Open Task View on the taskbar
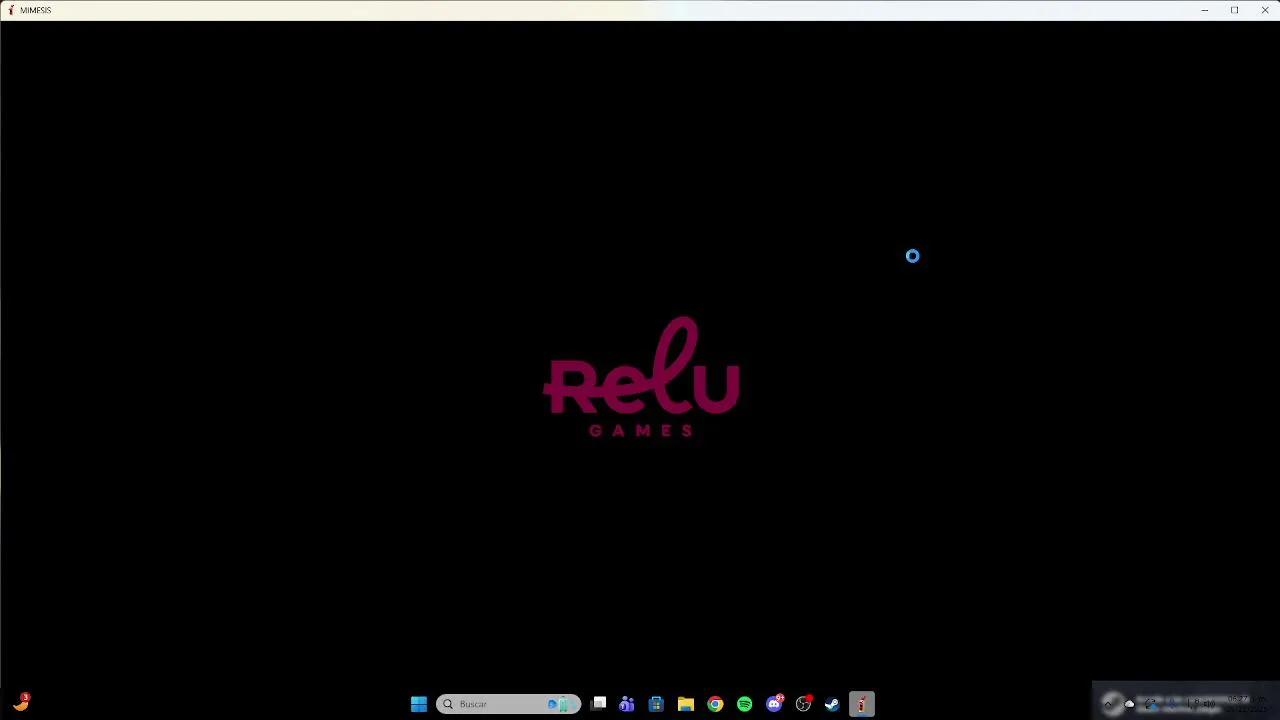The width and height of the screenshot is (1280, 720). (598, 704)
